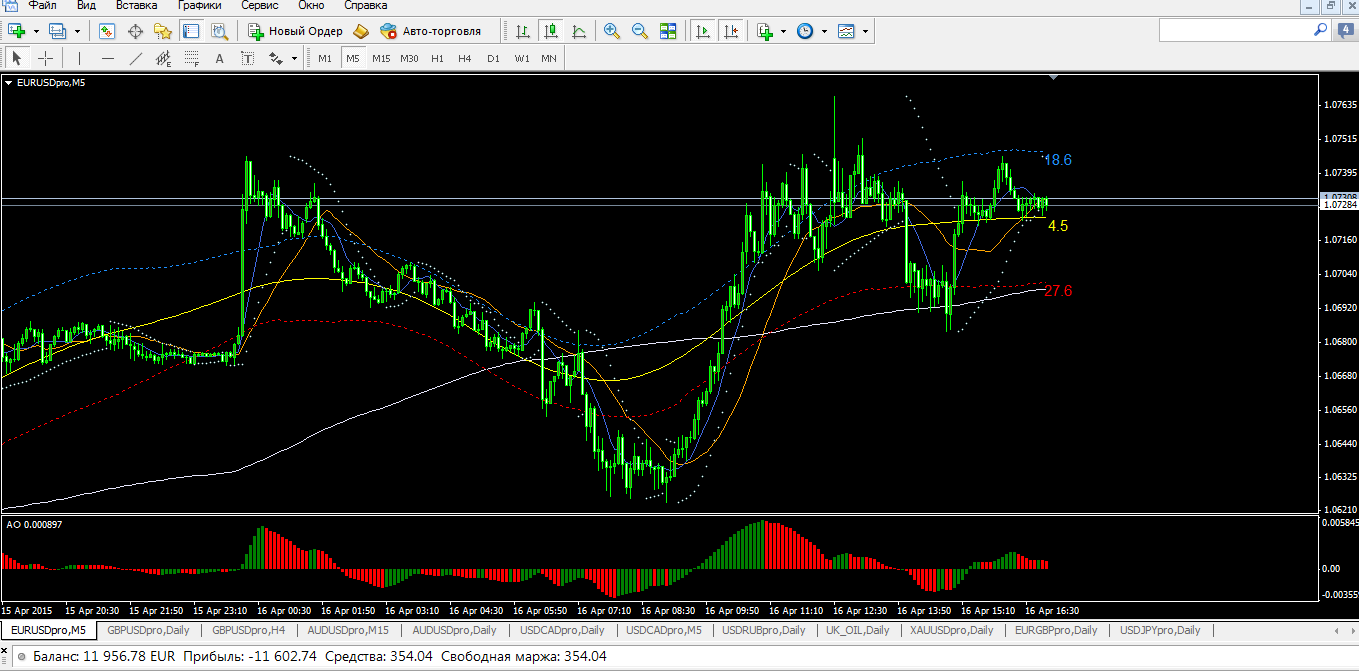Open the New Chart dropdown arrow
This screenshot has height=671, width=1359.
click(x=36, y=31)
